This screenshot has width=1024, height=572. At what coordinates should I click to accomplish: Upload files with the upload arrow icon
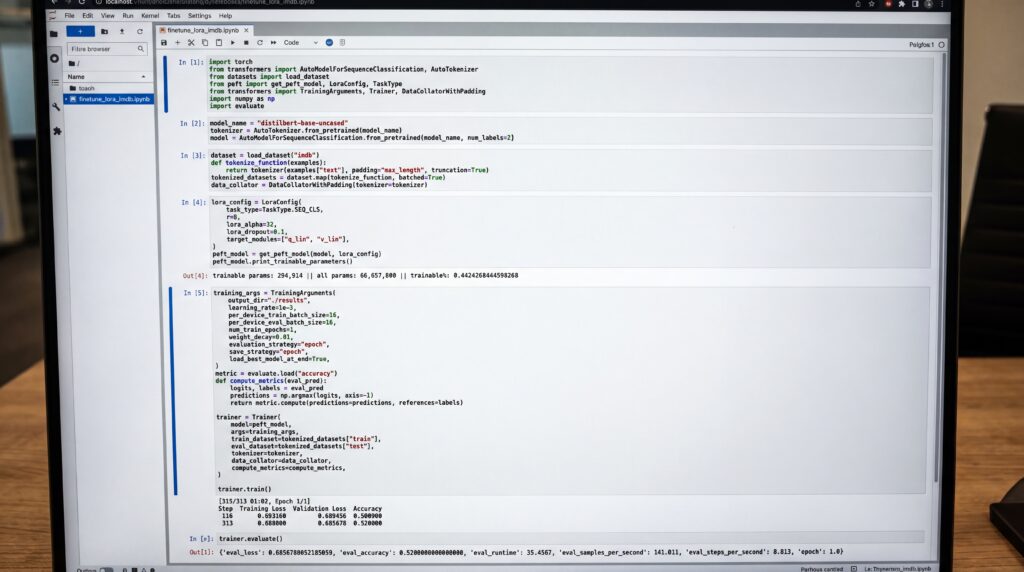121,31
